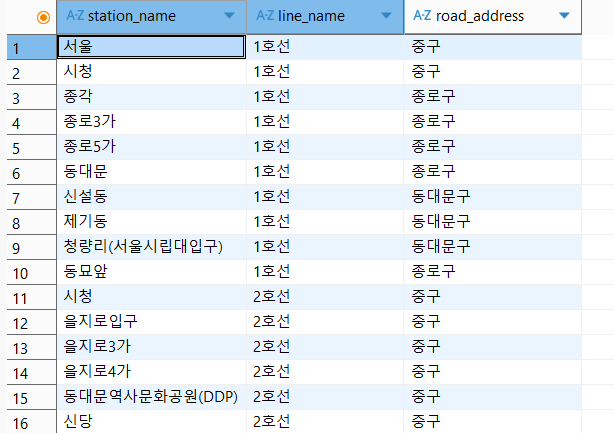This screenshot has height=433, width=614.
Task: Select row number 11 header
Action: 31,298
